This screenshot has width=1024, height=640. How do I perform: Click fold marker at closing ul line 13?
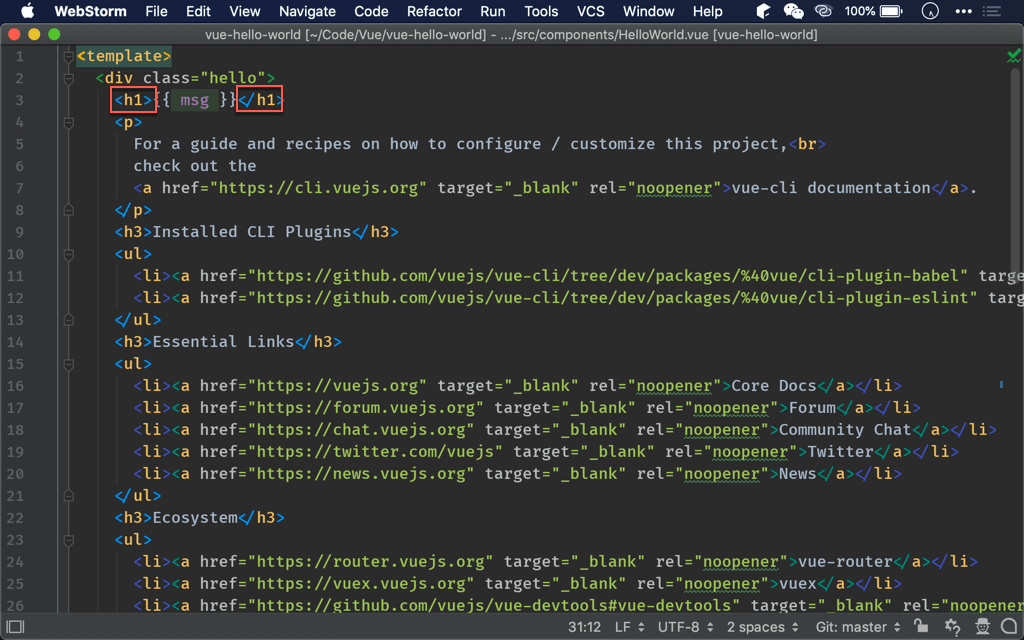point(69,320)
